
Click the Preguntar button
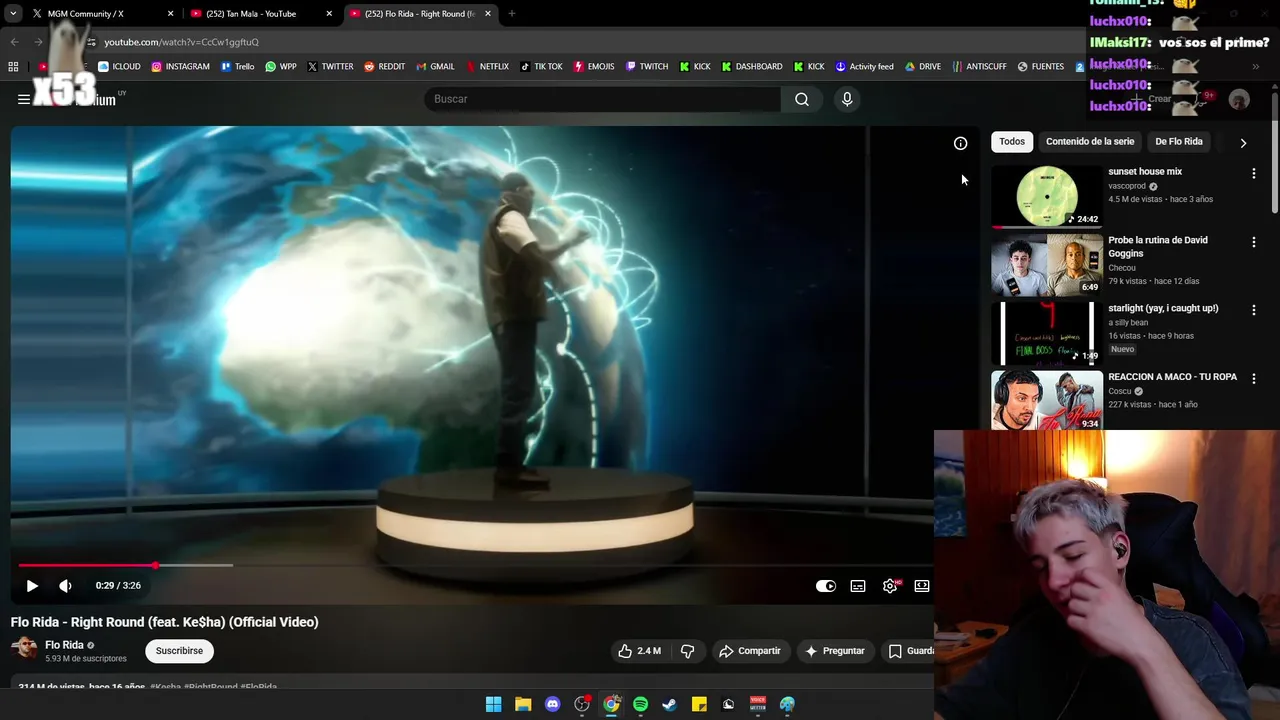coord(835,651)
